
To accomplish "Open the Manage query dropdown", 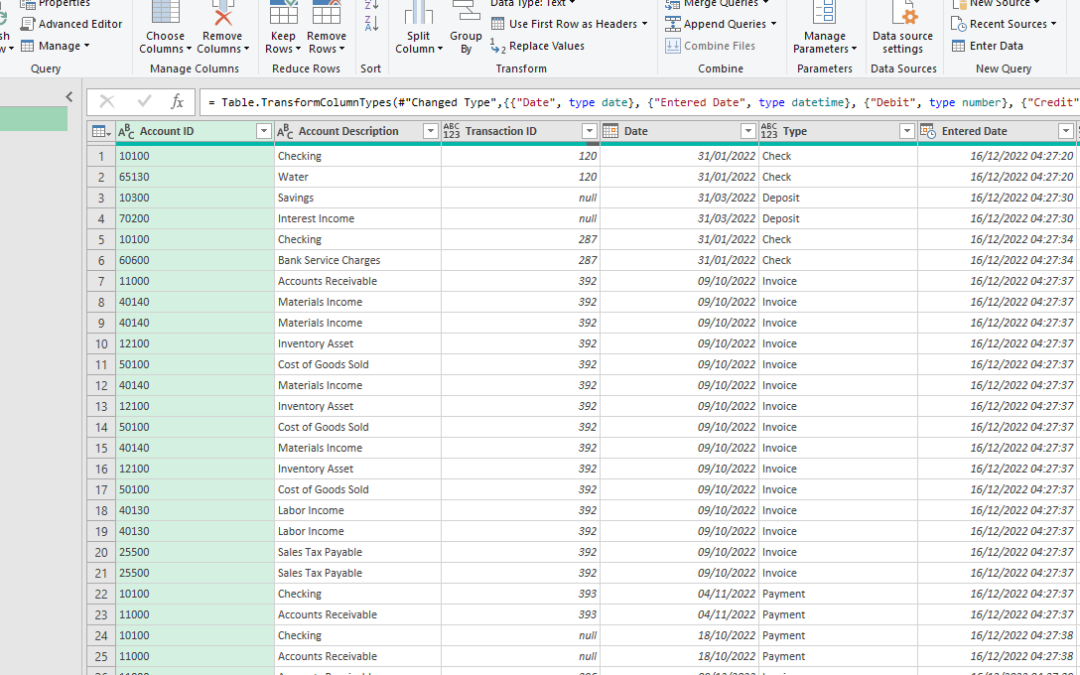I will click(x=55, y=46).
